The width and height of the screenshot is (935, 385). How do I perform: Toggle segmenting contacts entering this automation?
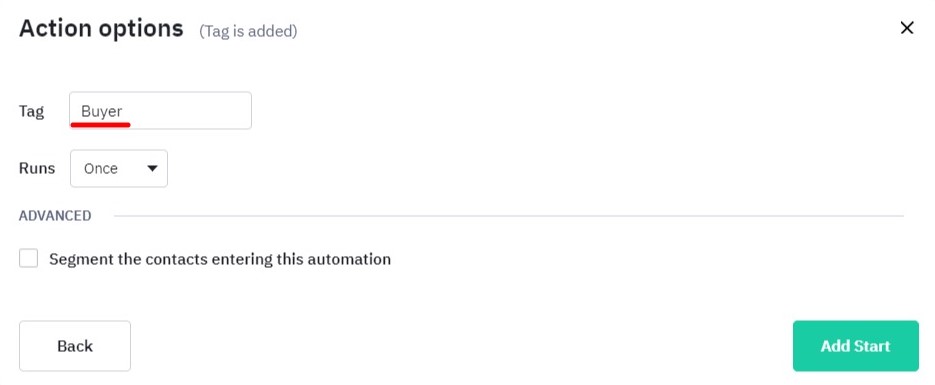tap(28, 259)
